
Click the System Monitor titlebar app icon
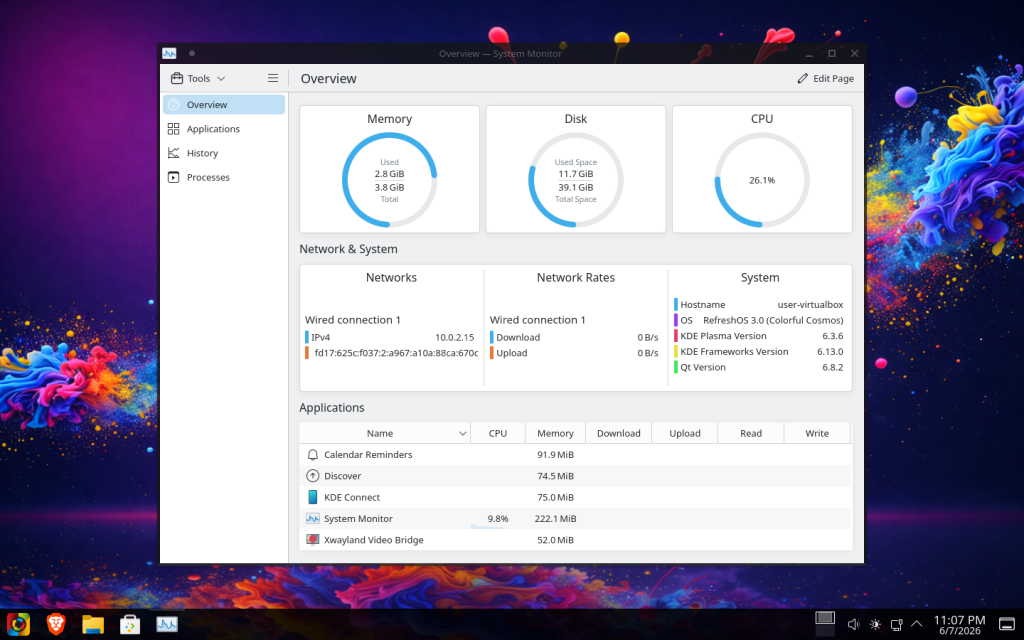pyautogui.click(x=169, y=54)
